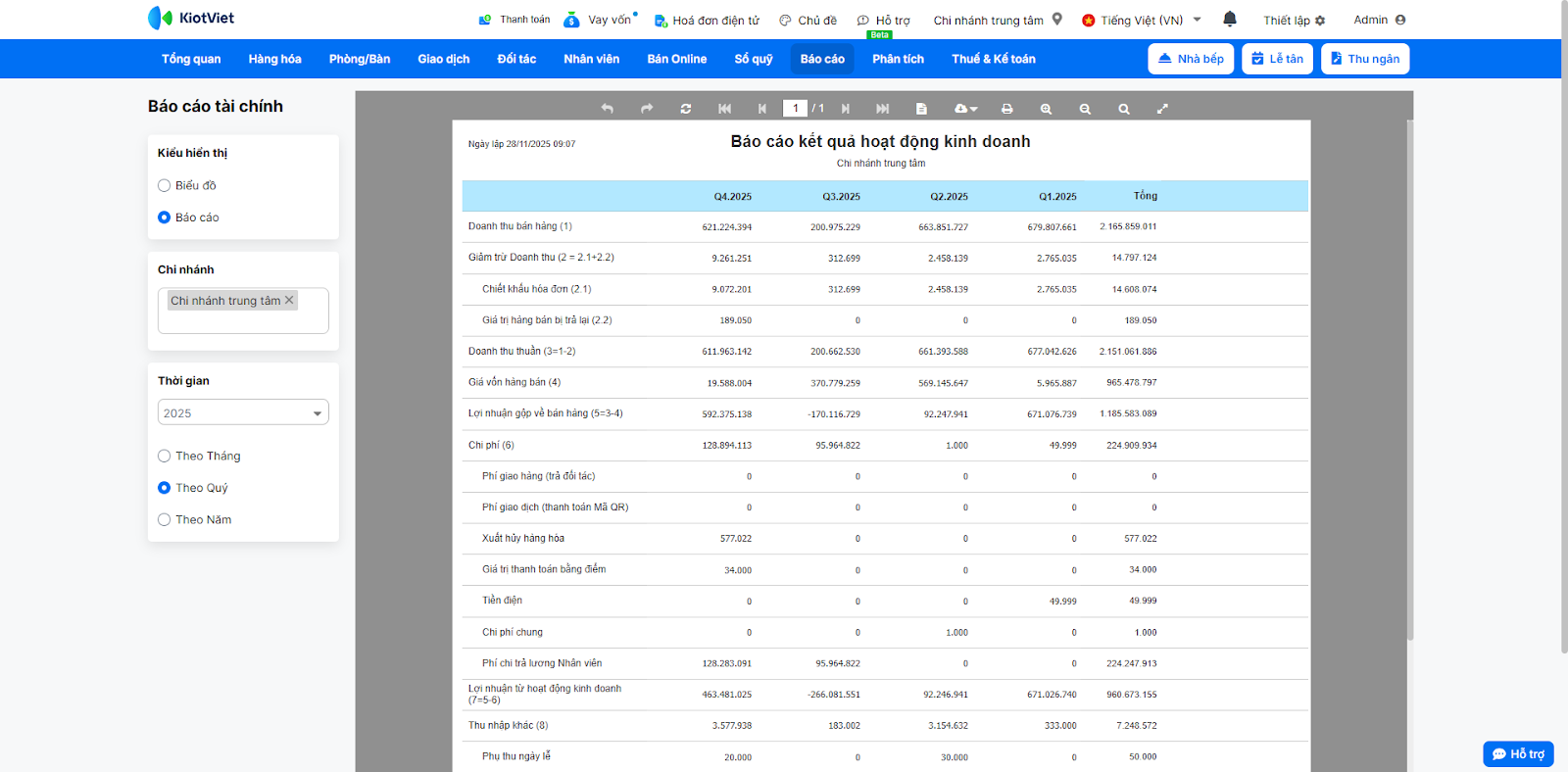The height and width of the screenshot is (772, 1568).
Task: Open fullscreen view with the expand icon
Action: coord(1162,109)
